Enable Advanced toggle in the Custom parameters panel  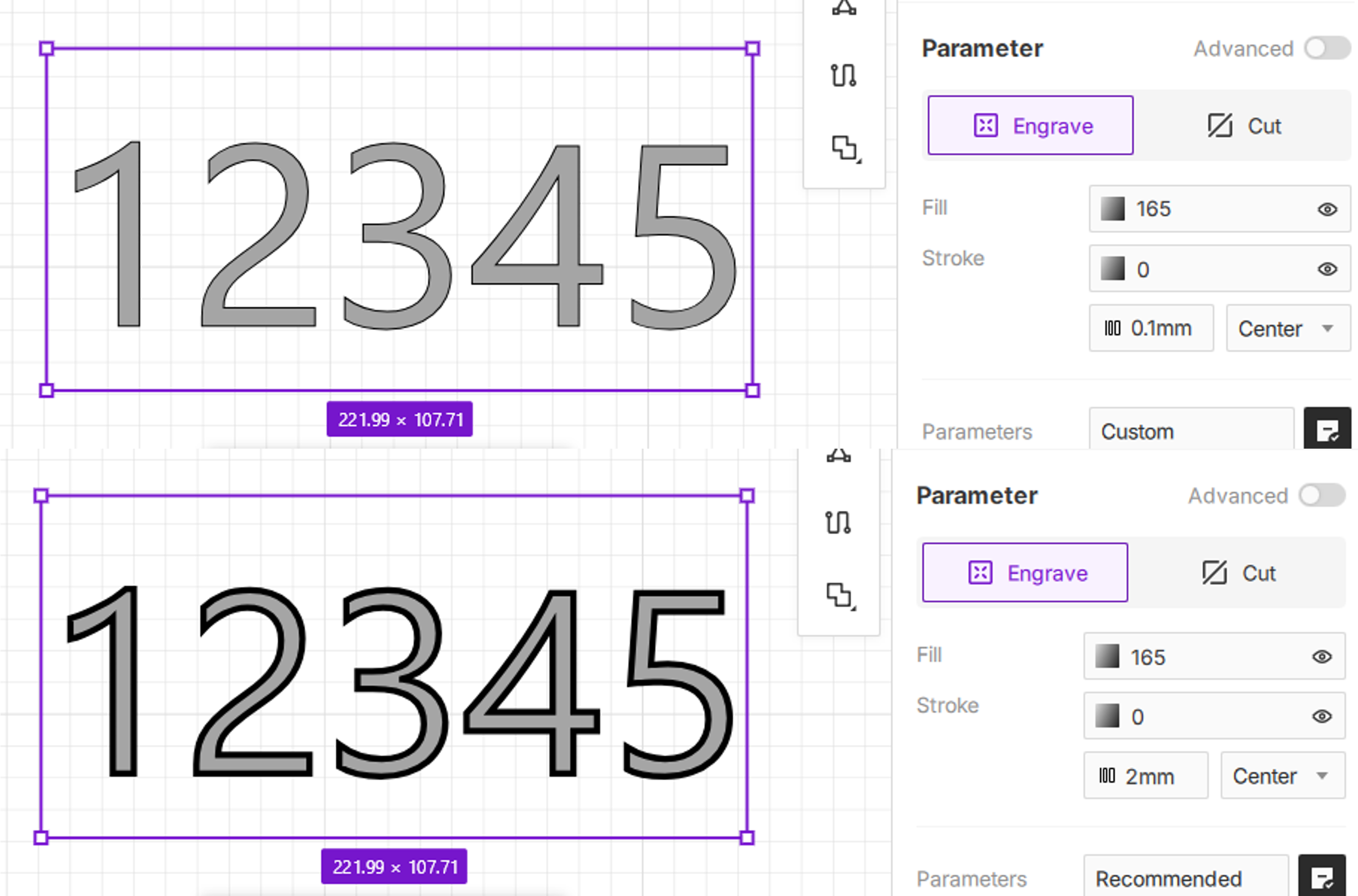(x=1327, y=48)
